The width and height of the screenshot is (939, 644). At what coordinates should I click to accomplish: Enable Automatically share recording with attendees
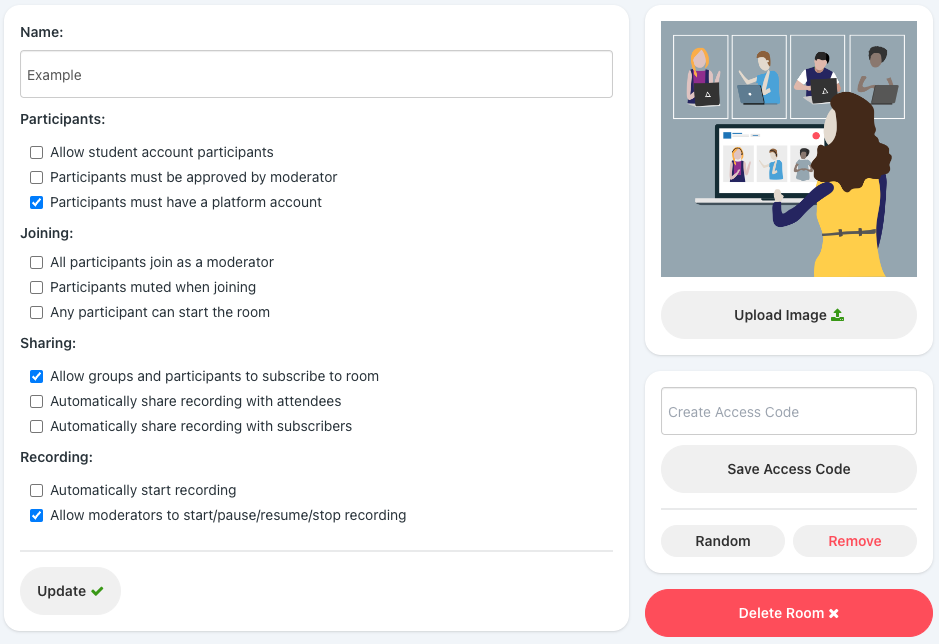[37, 401]
